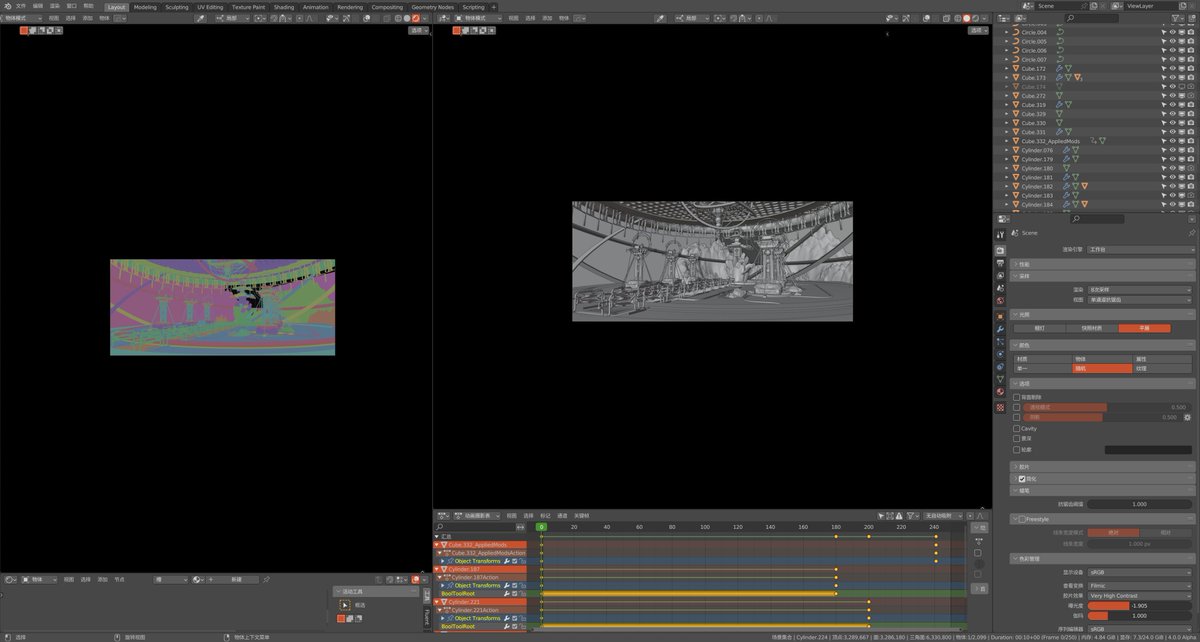Toggle eye icon for Cylinder.076

coord(1173,150)
